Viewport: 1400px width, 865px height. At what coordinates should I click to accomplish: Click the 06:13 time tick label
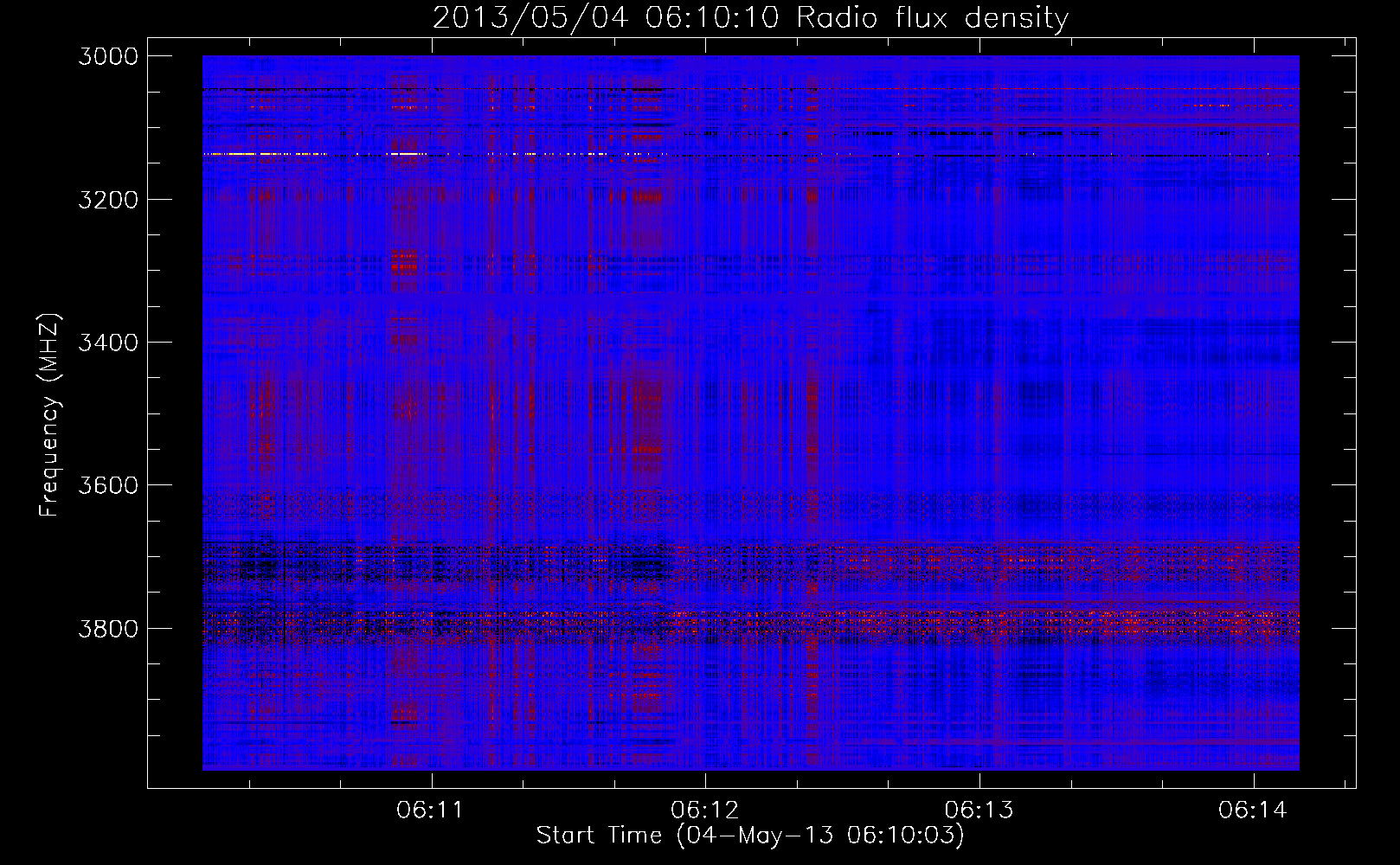pos(979,811)
